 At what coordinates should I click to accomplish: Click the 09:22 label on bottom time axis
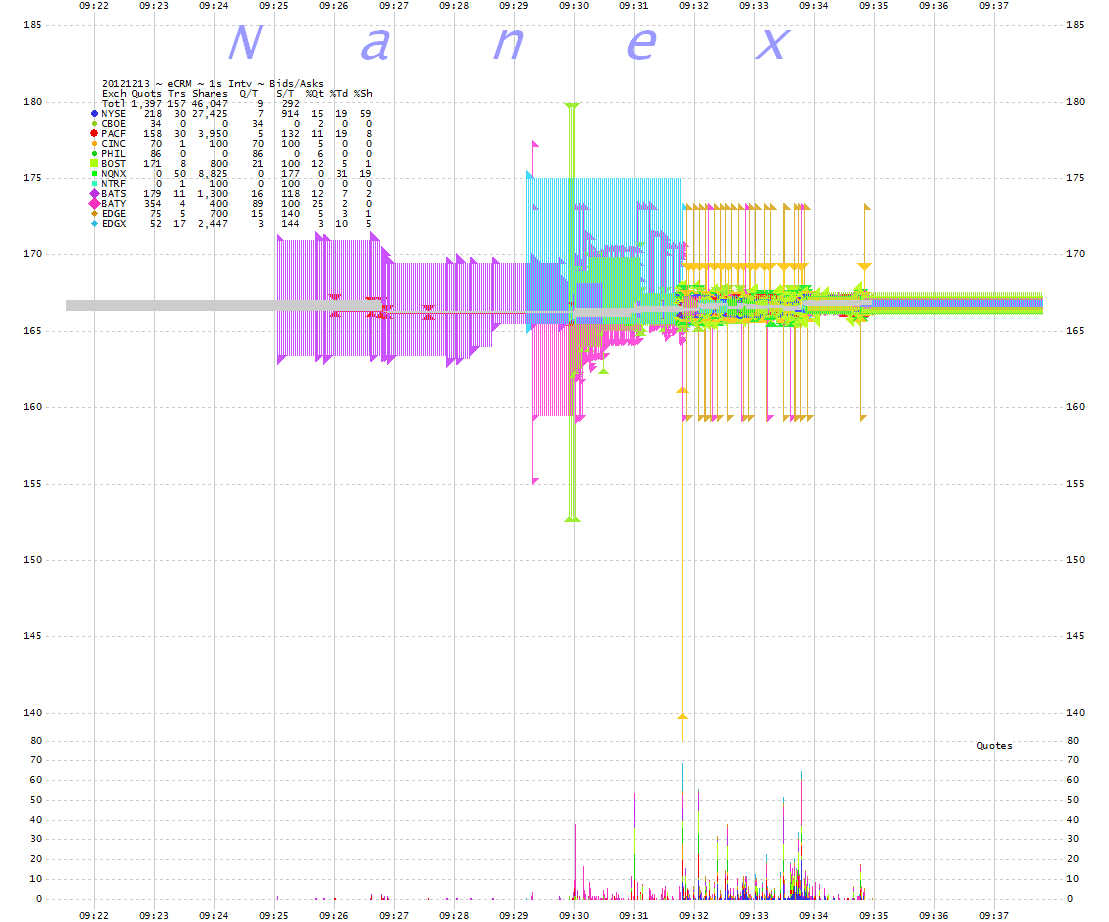[94, 916]
